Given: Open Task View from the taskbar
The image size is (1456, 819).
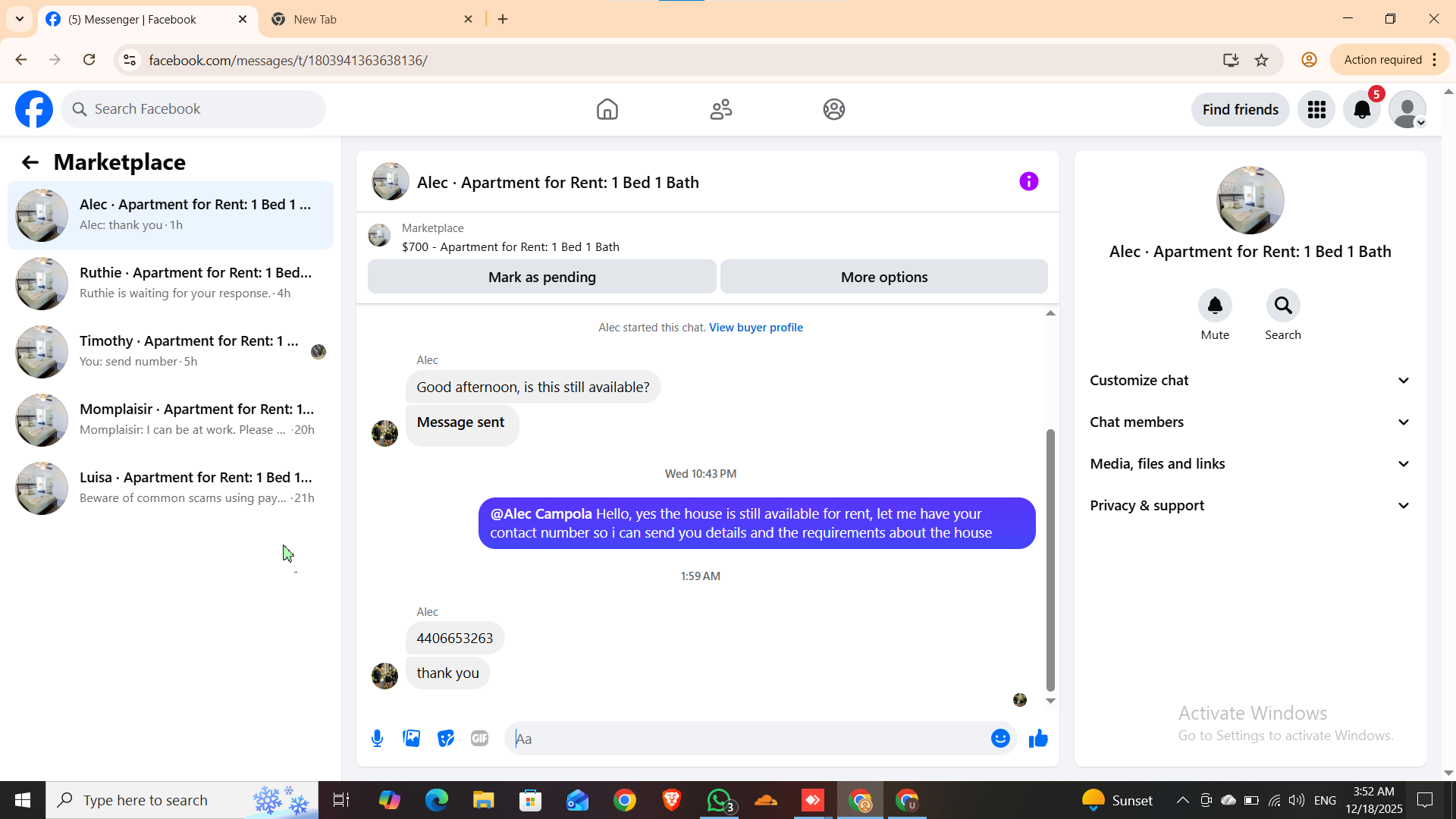Looking at the screenshot, I should coord(341,800).
